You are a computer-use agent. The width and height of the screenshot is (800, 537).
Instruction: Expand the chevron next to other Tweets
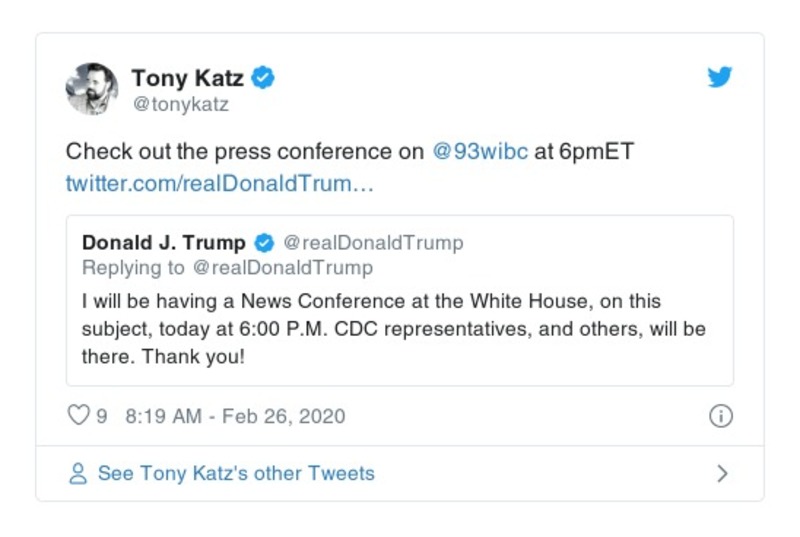tap(722, 474)
